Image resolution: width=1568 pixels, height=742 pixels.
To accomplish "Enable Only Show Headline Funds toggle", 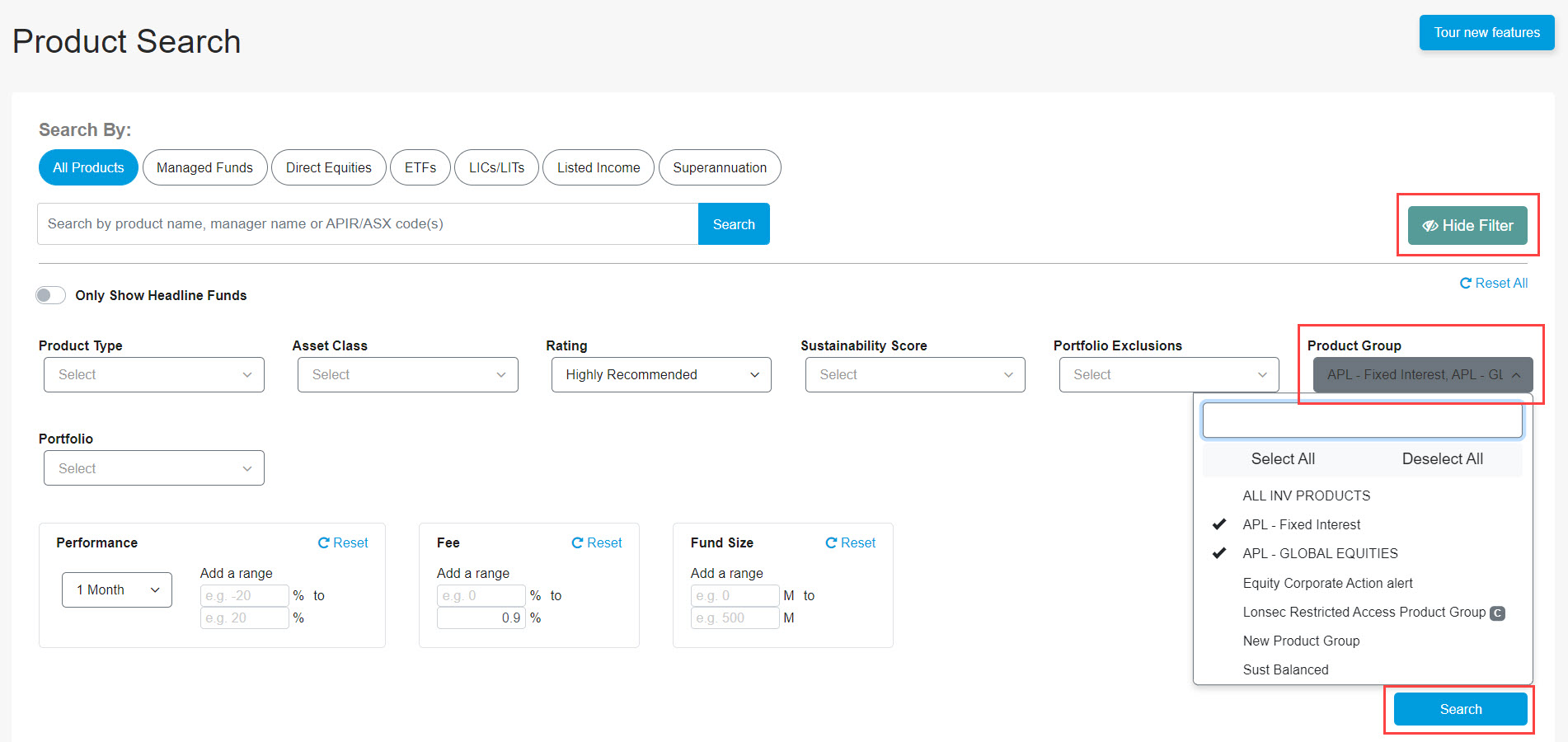I will [x=50, y=294].
